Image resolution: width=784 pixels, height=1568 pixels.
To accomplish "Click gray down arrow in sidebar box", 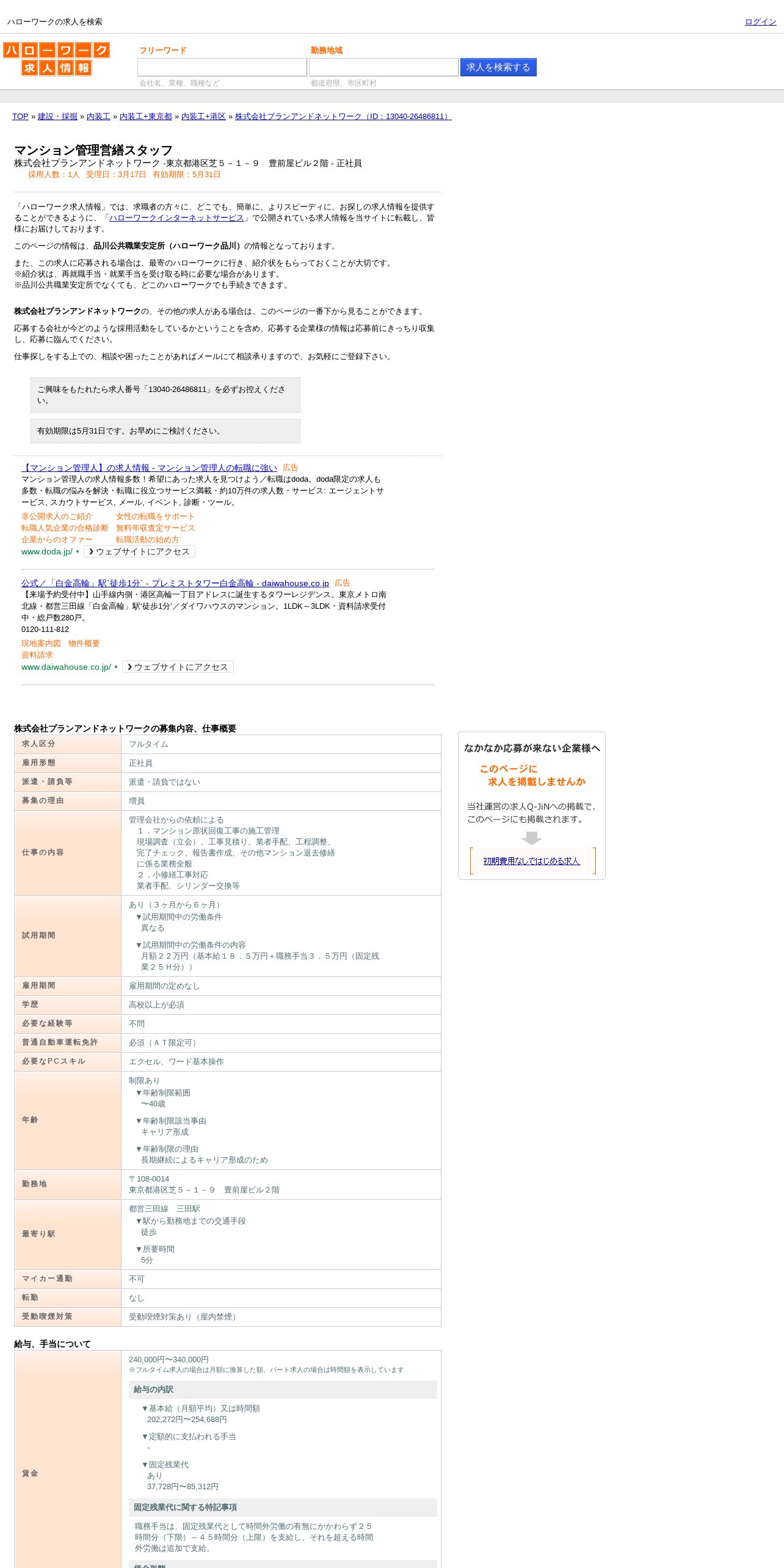I will point(532,838).
